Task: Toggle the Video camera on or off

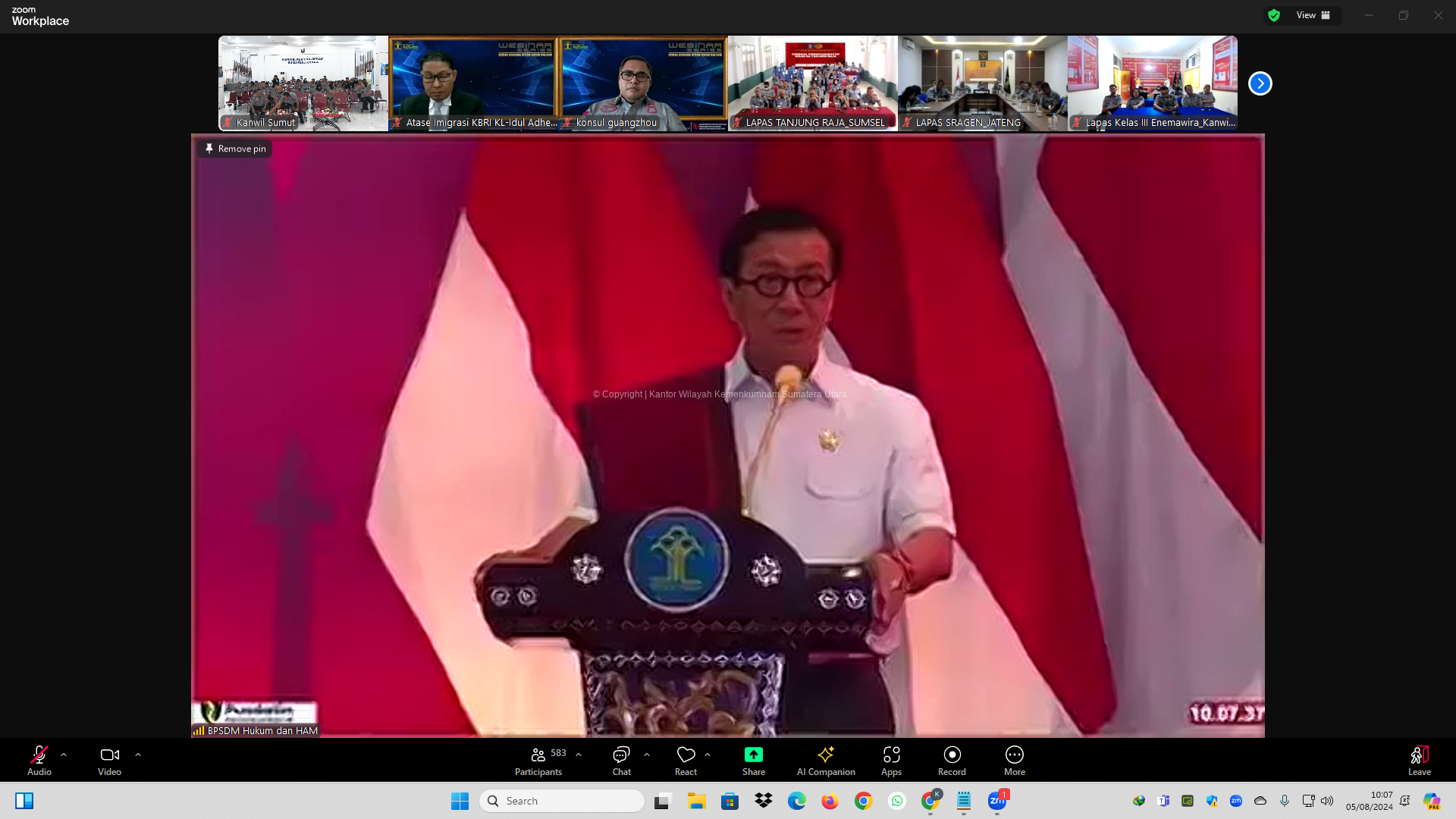Action: [109, 755]
